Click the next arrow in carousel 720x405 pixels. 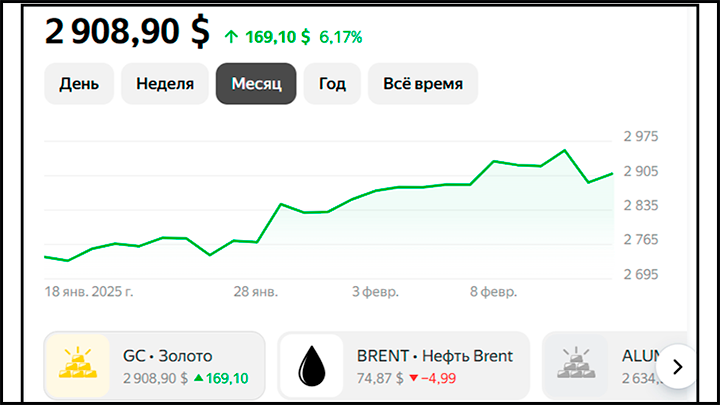(677, 367)
